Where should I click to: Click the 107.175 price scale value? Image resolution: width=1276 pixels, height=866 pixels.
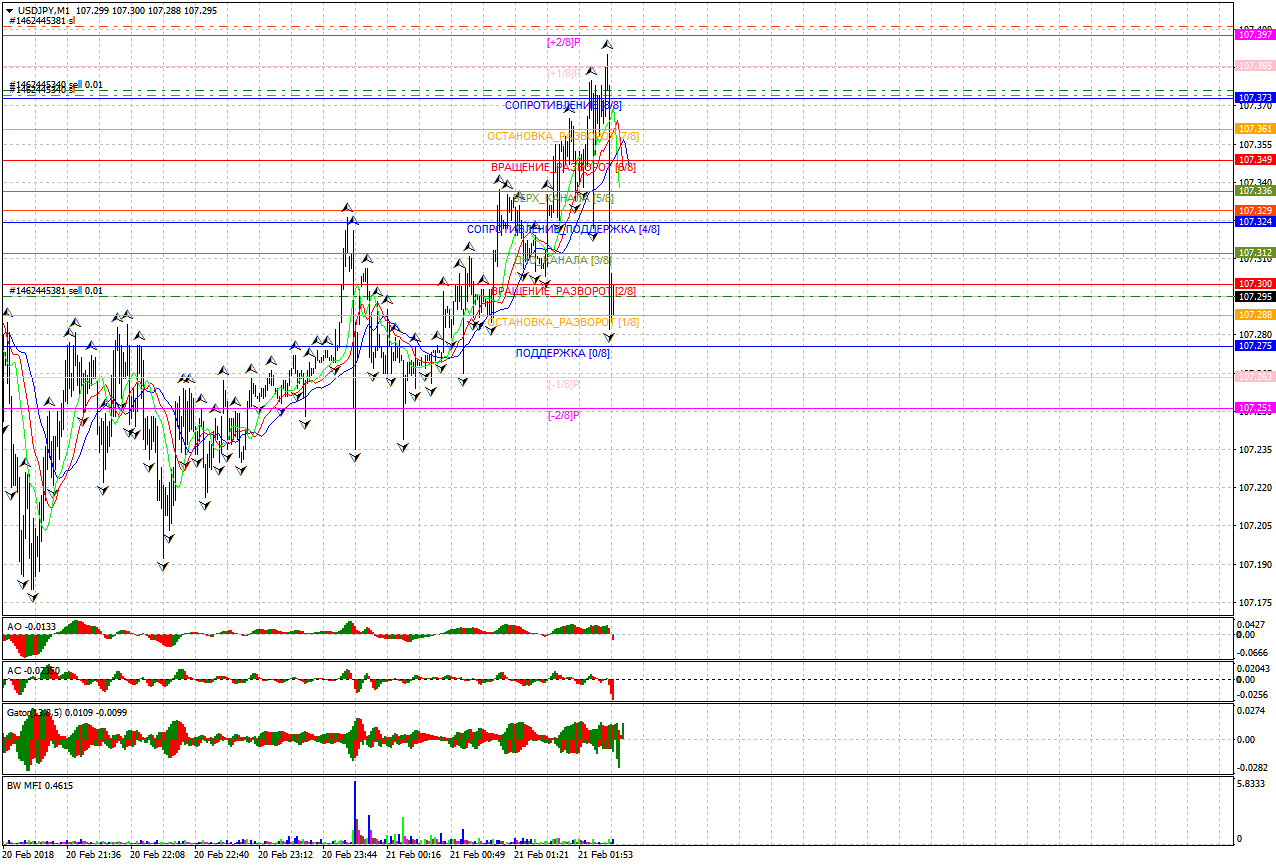1255,602
